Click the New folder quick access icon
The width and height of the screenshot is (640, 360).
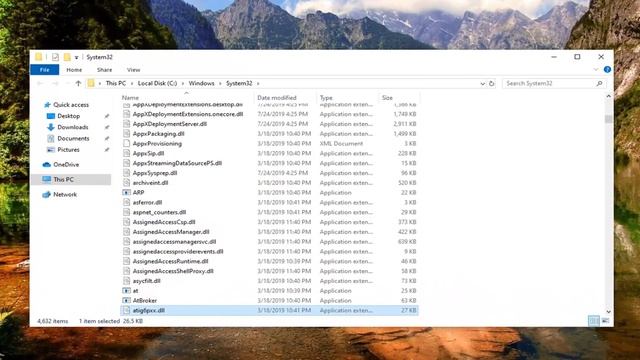coord(67,57)
